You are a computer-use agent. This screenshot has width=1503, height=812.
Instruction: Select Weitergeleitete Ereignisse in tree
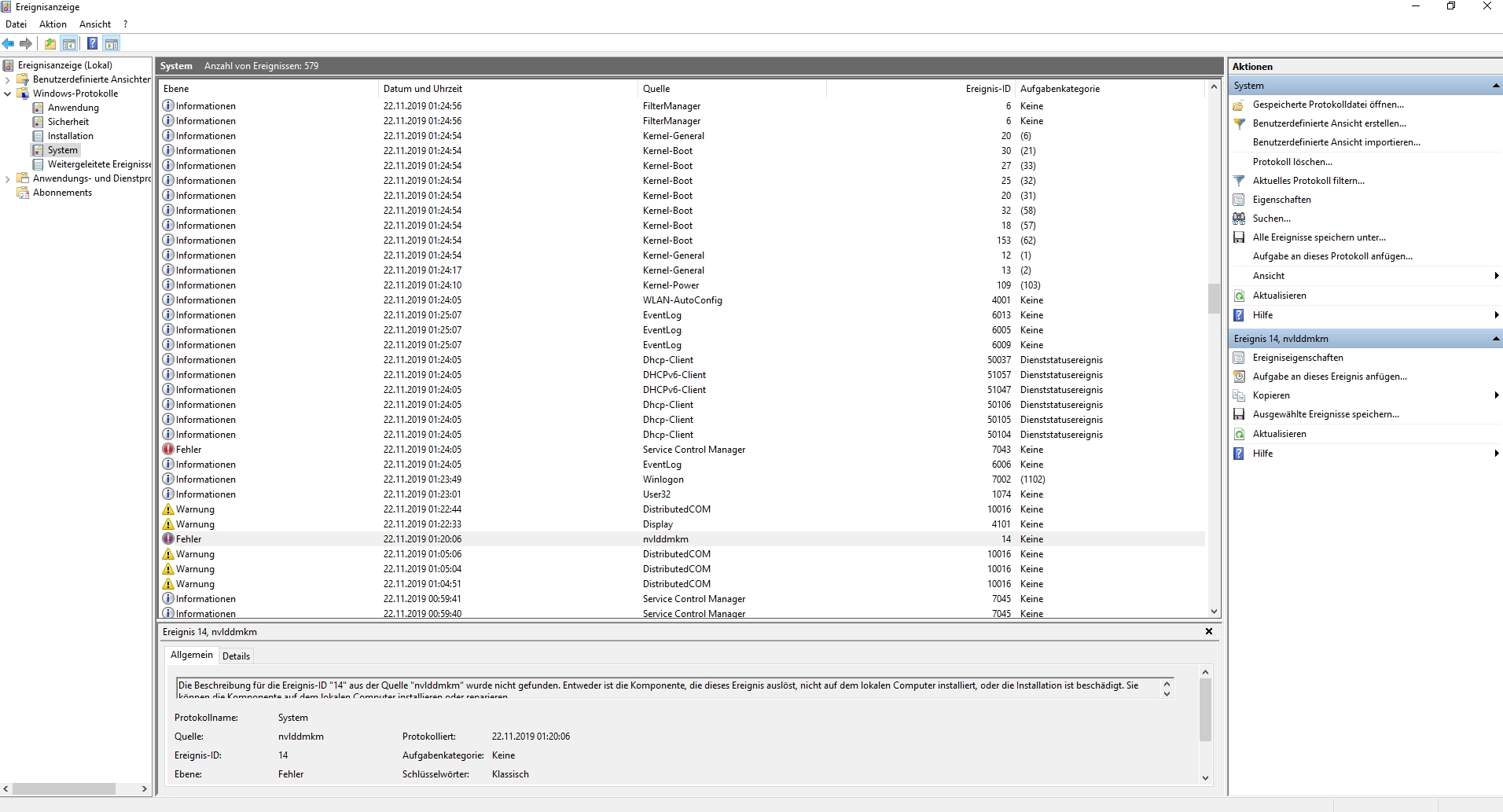click(x=99, y=164)
